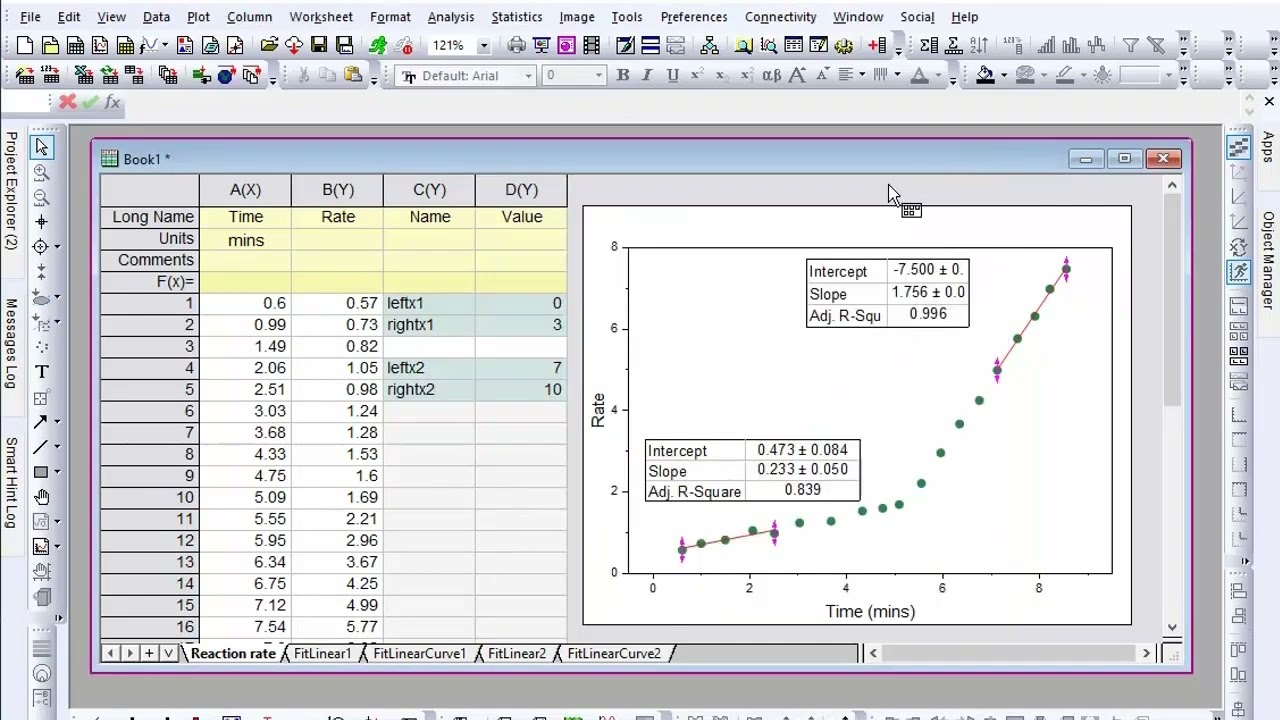Click the Sort A-Z icon

click(979, 45)
